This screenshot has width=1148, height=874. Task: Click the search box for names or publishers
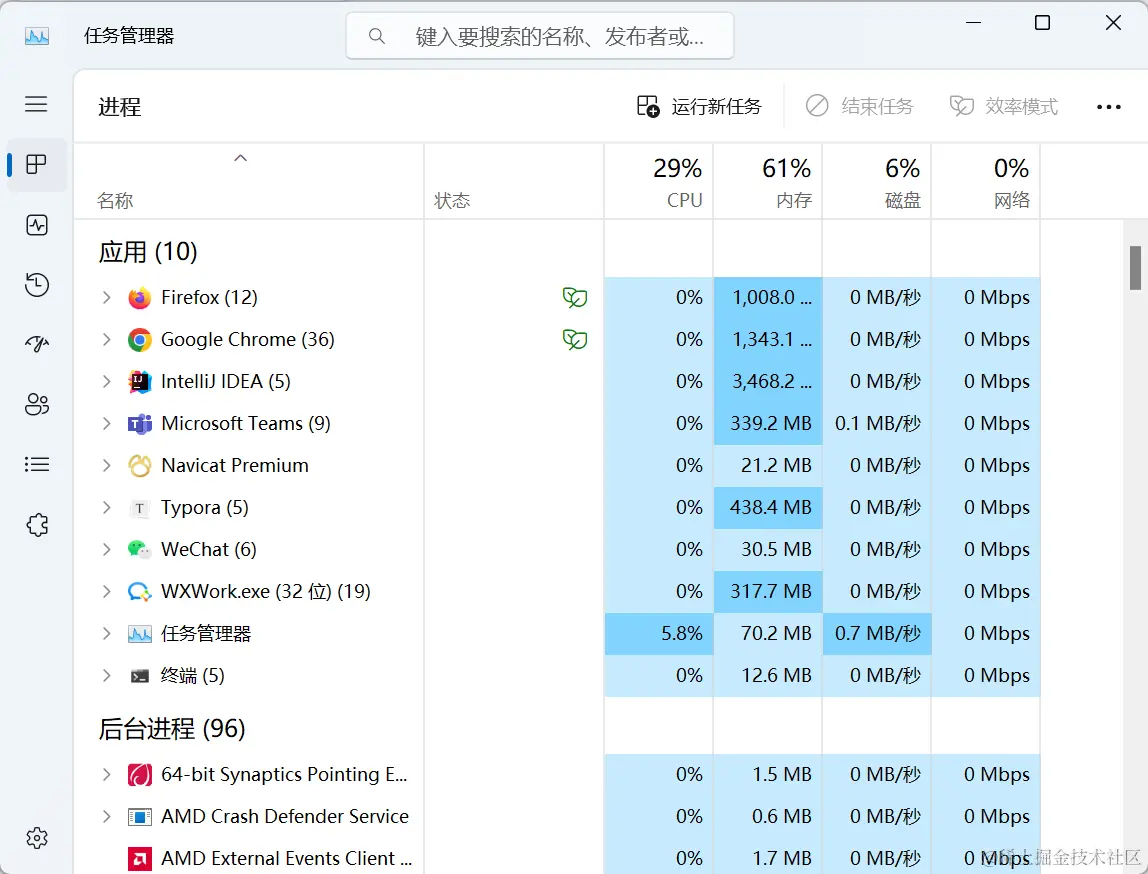pos(540,36)
